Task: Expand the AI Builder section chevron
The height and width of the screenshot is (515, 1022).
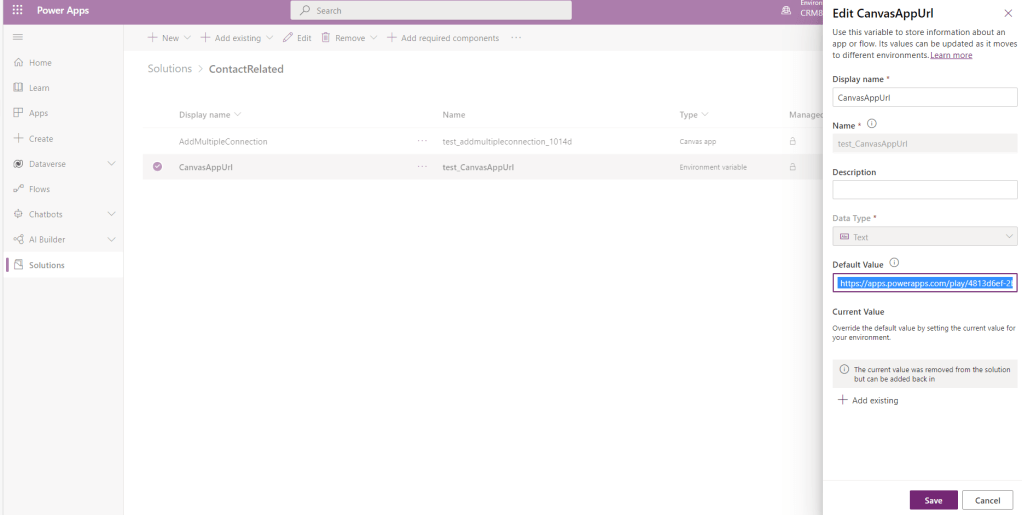Action: coord(111,239)
